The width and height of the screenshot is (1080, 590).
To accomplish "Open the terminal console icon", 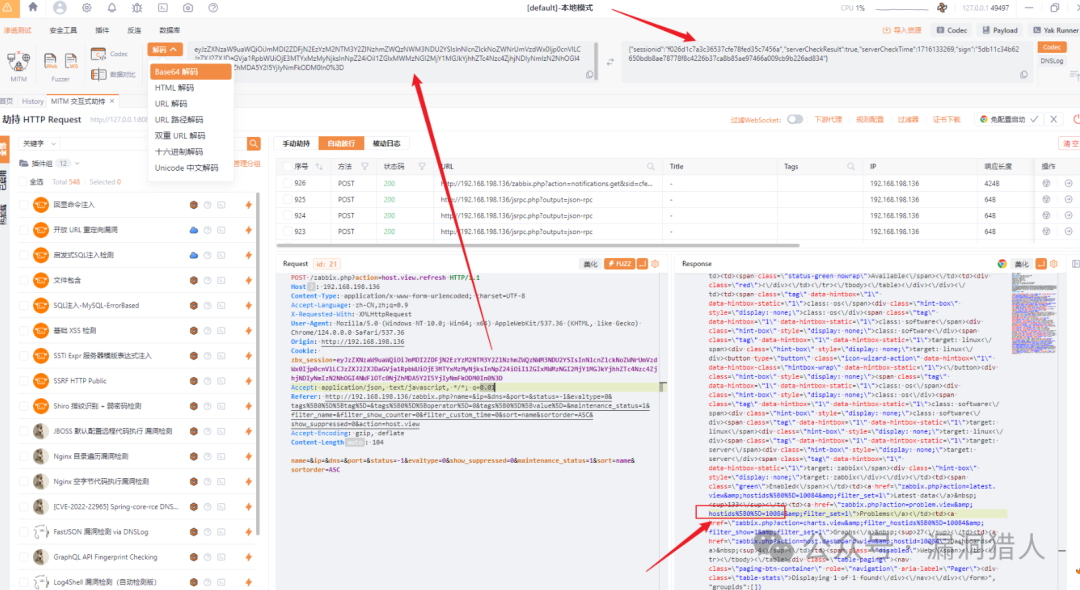I will (x=163, y=8).
